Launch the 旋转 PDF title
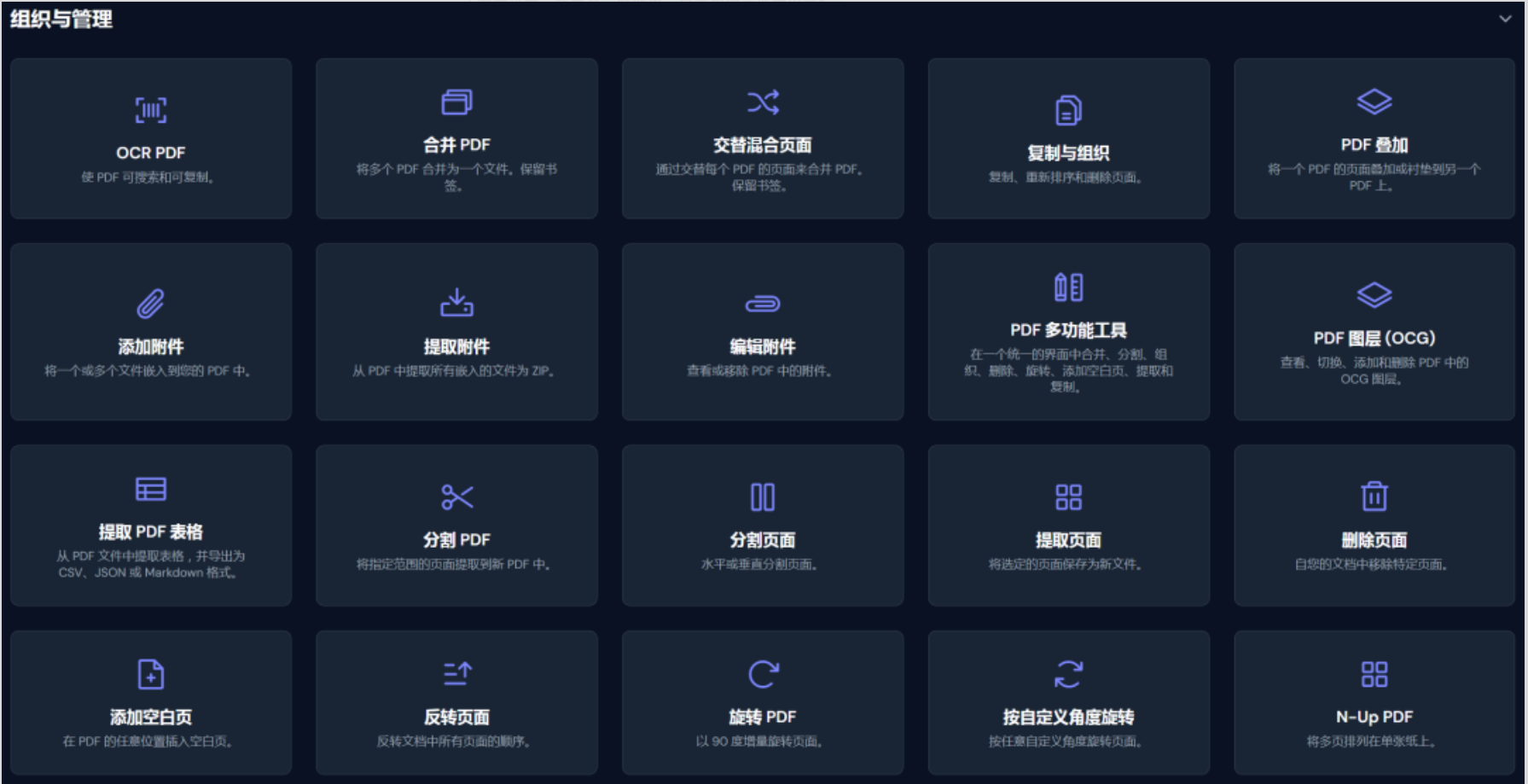This screenshot has height=784, width=1528. [763, 717]
